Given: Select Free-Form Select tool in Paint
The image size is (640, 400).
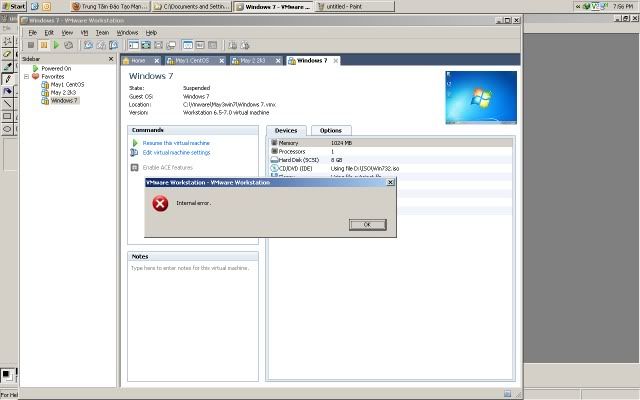Looking at the screenshot, I should click(7, 41).
